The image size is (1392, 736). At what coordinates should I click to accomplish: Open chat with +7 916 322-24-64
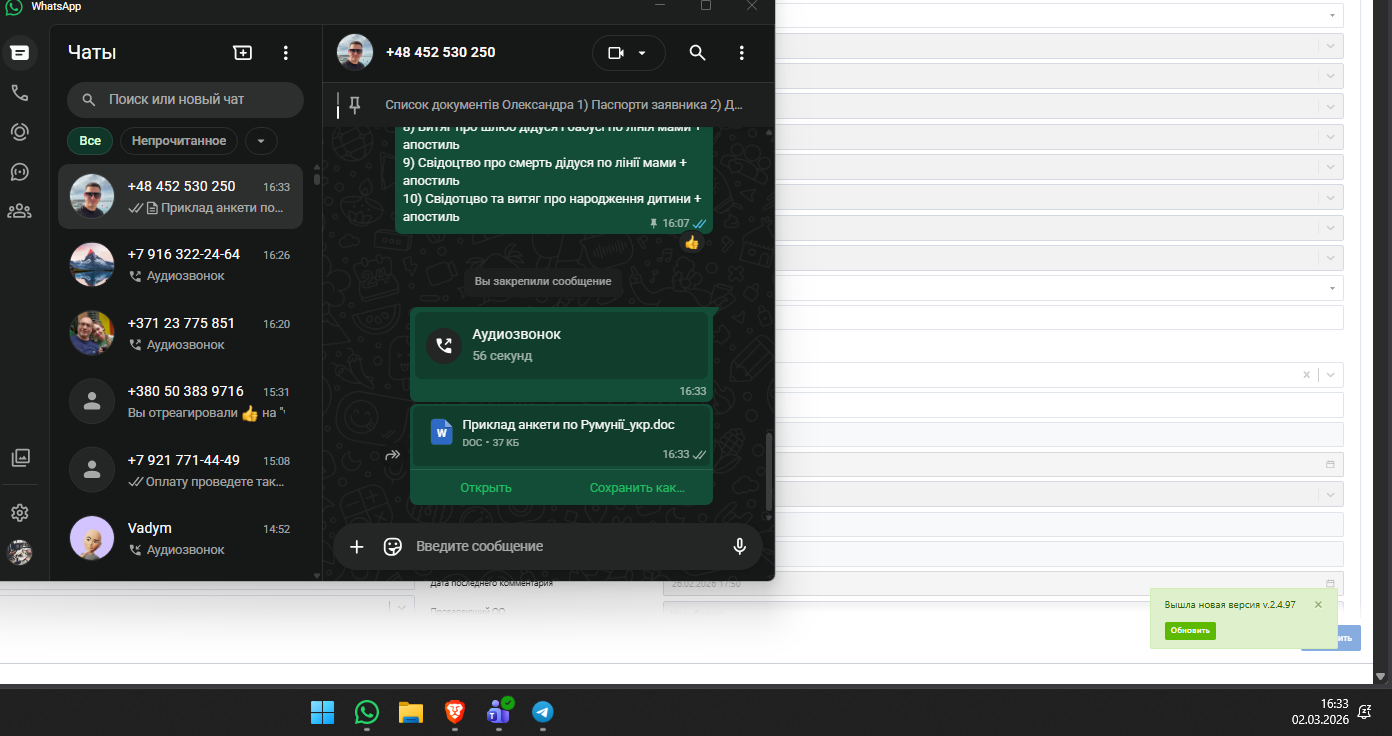point(181,265)
